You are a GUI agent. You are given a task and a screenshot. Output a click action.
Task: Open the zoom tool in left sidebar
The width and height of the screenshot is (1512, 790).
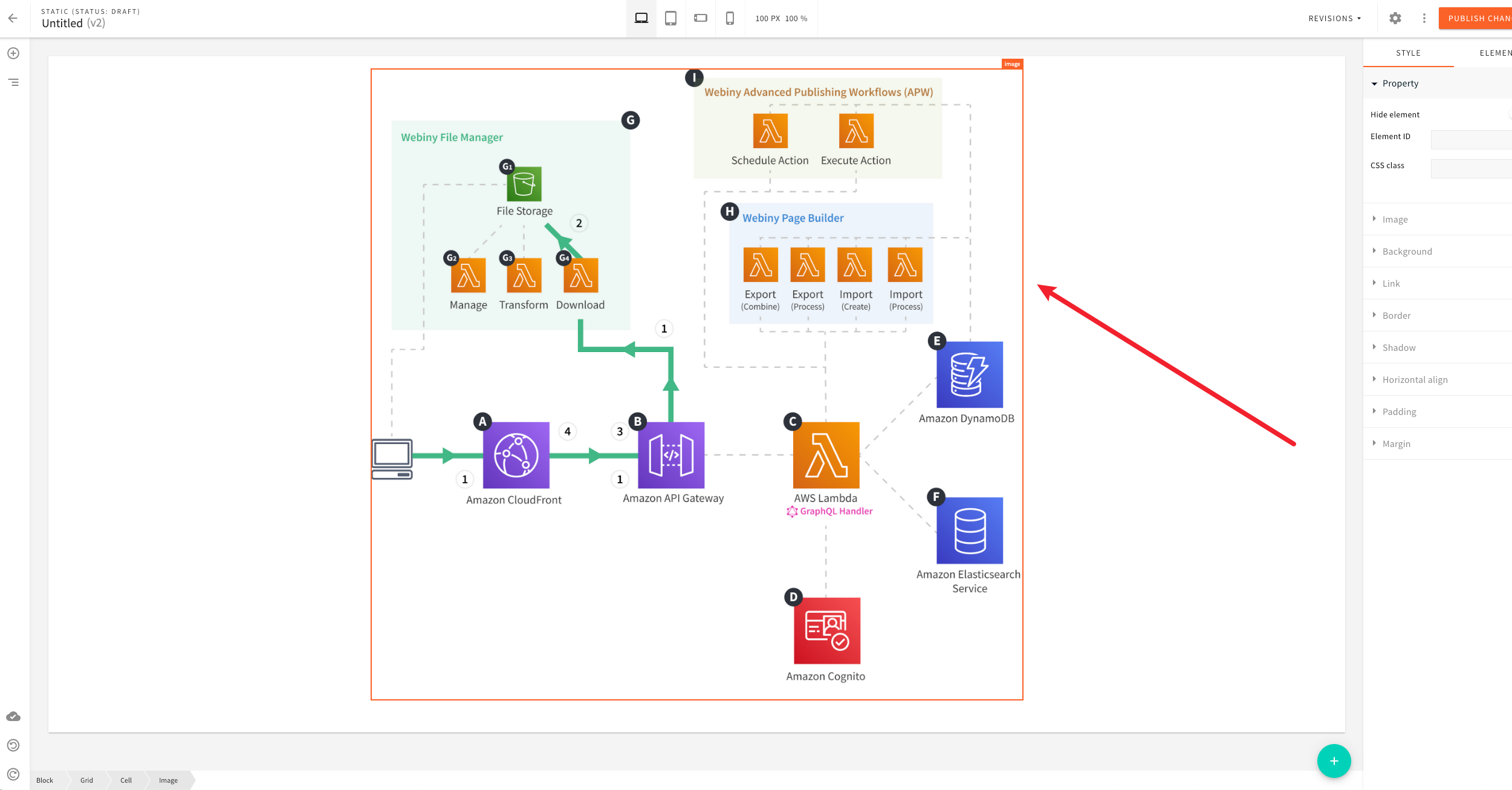13,53
